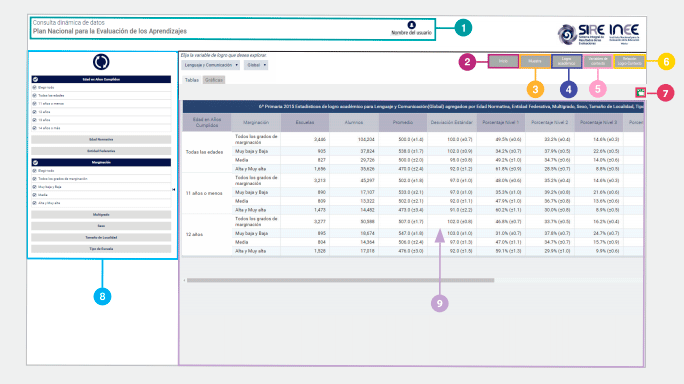Click the Edad en Años Cumplidos column header
This screenshot has width=684, height=384.
207,122
